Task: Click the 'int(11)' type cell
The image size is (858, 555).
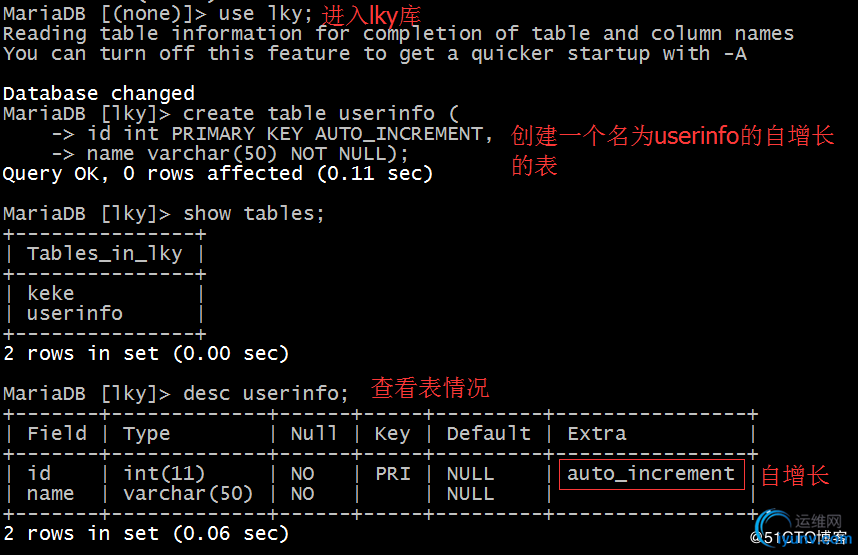Action: (164, 474)
